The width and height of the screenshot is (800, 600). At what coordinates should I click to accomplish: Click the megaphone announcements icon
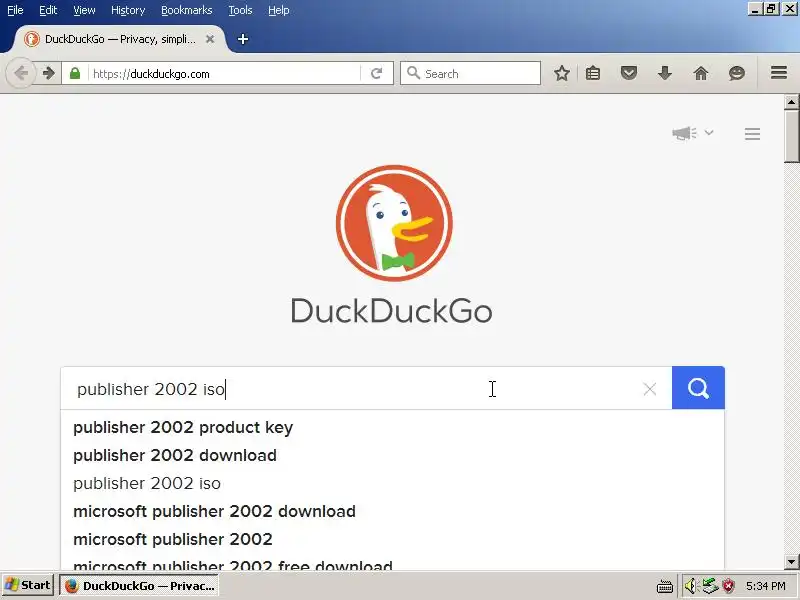point(684,133)
